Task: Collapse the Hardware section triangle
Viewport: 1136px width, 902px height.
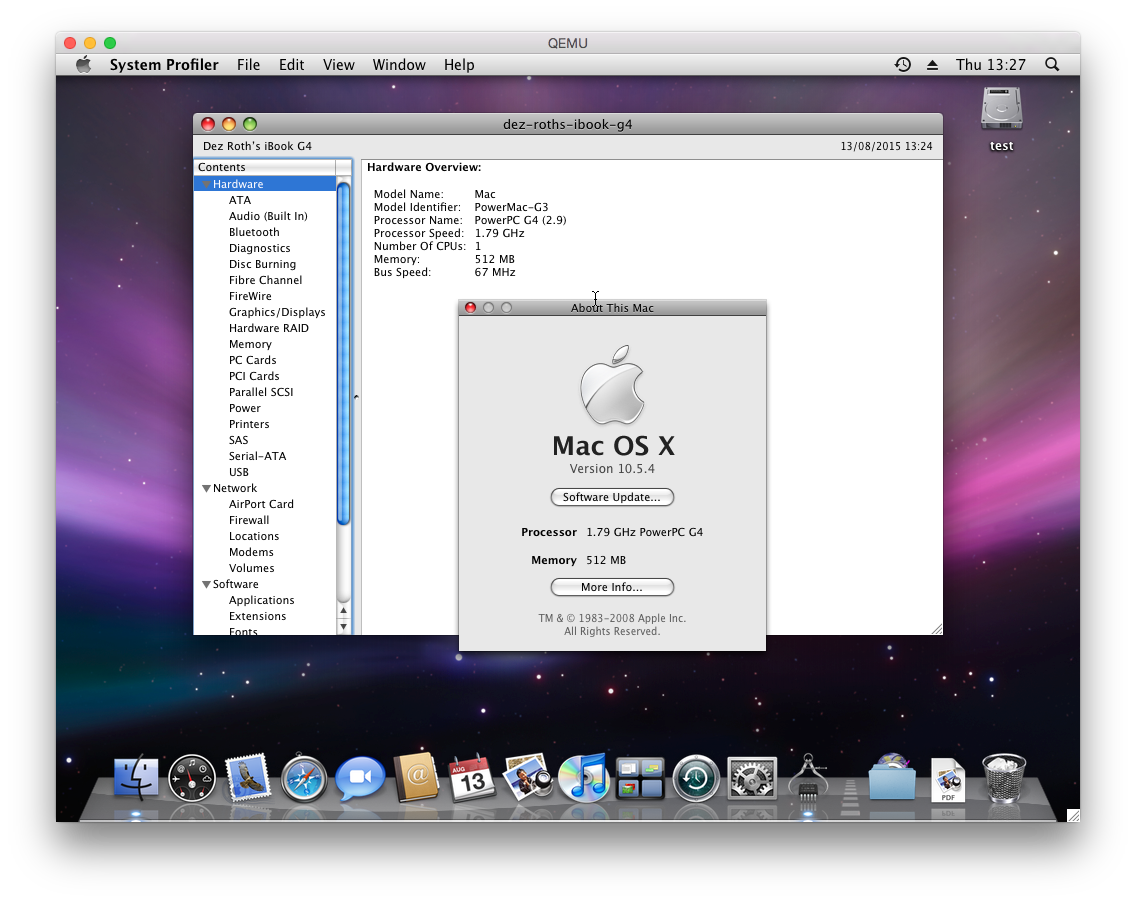Action: tap(205, 185)
